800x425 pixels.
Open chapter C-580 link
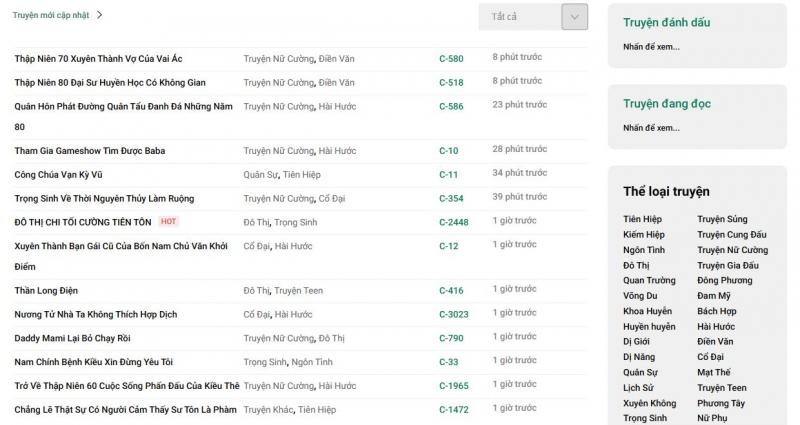451,59
